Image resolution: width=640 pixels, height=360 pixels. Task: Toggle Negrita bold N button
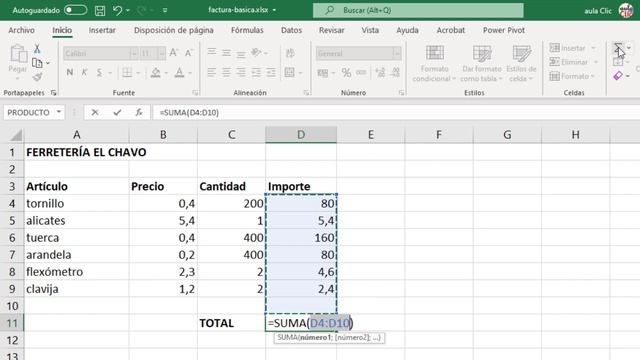tap(70, 73)
